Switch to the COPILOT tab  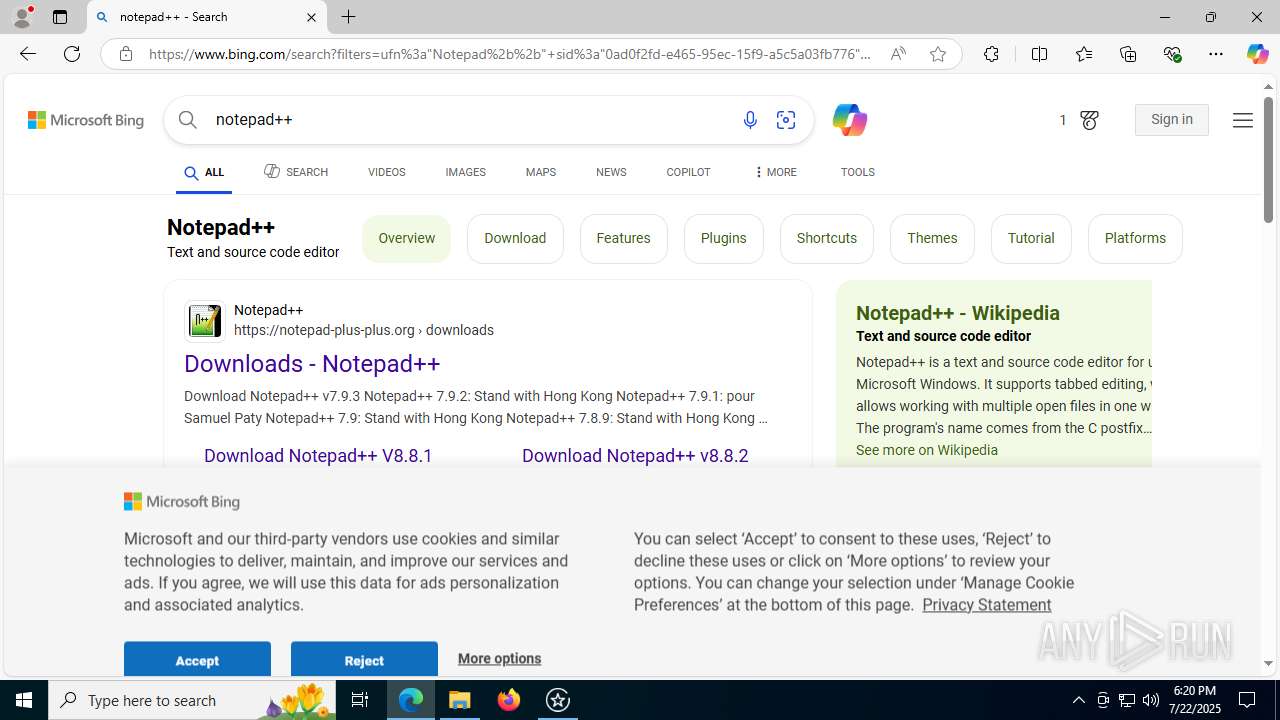688,172
